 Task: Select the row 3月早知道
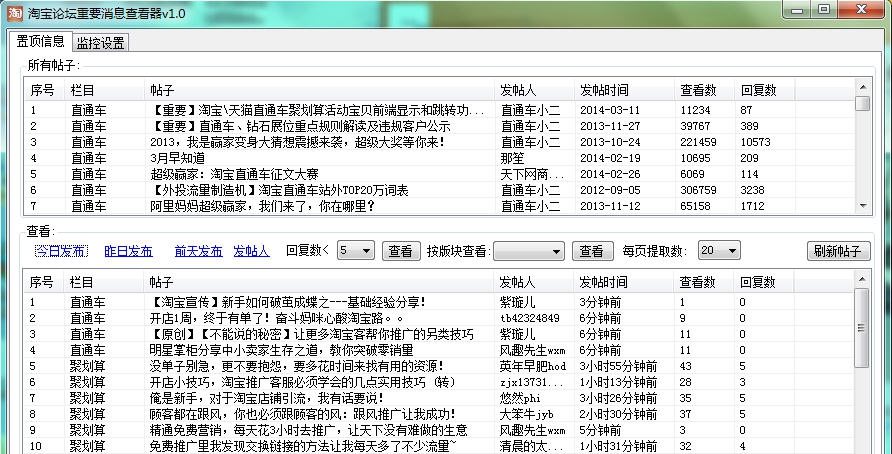(x=177, y=158)
